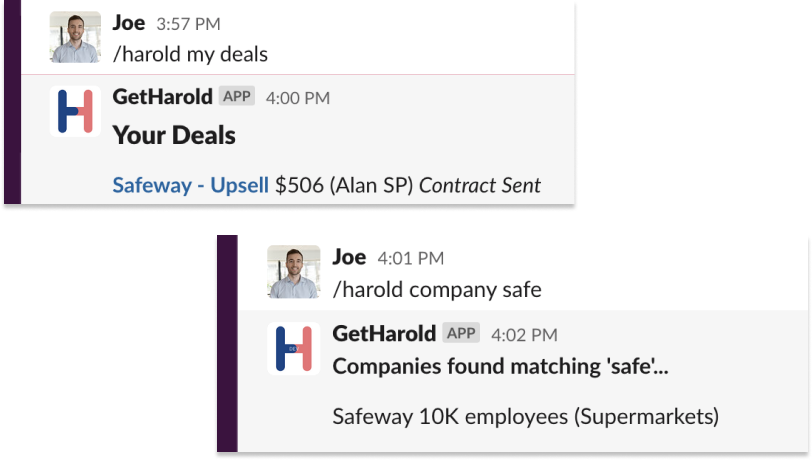Open Joe's profile name at 4:01 PM

point(349,257)
